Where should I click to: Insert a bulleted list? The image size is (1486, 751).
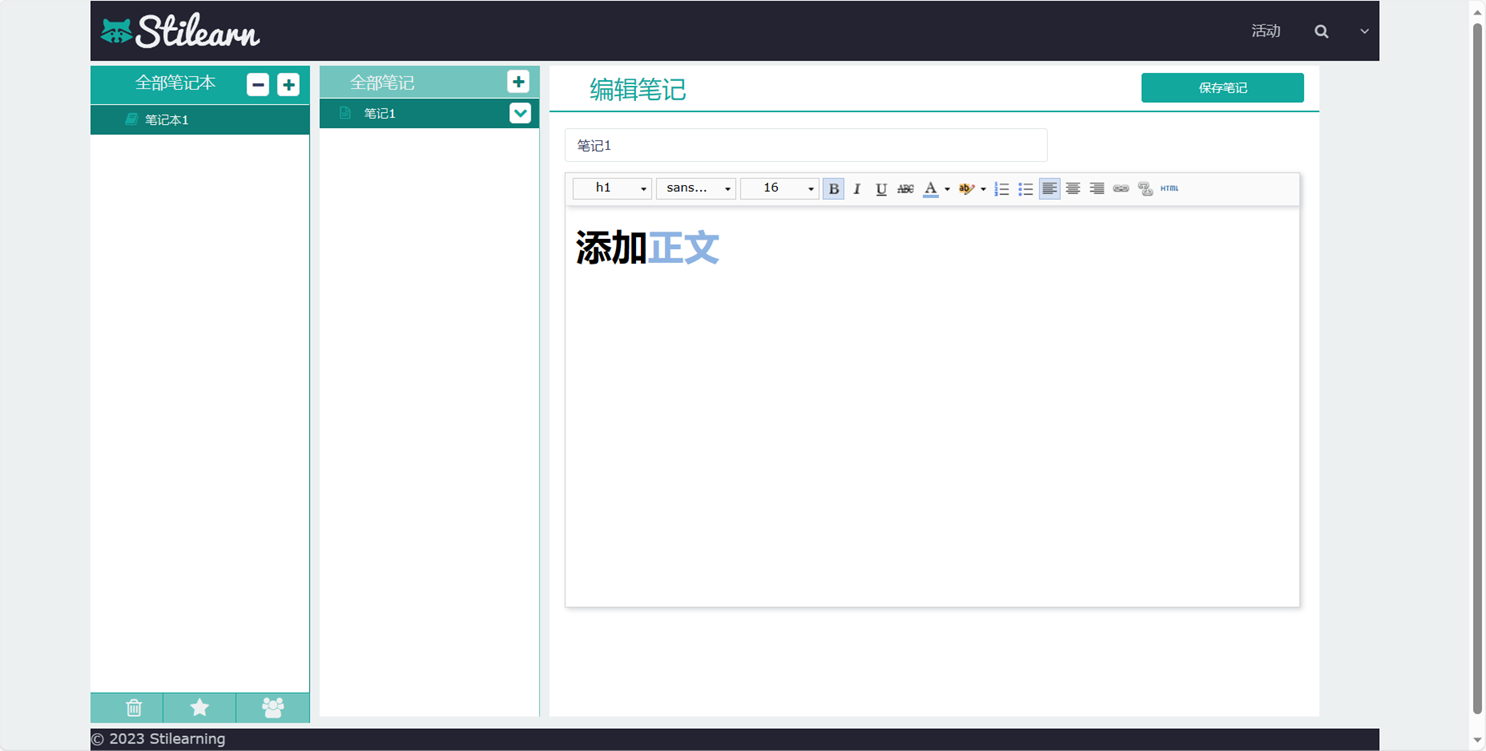pos(1025,188)
